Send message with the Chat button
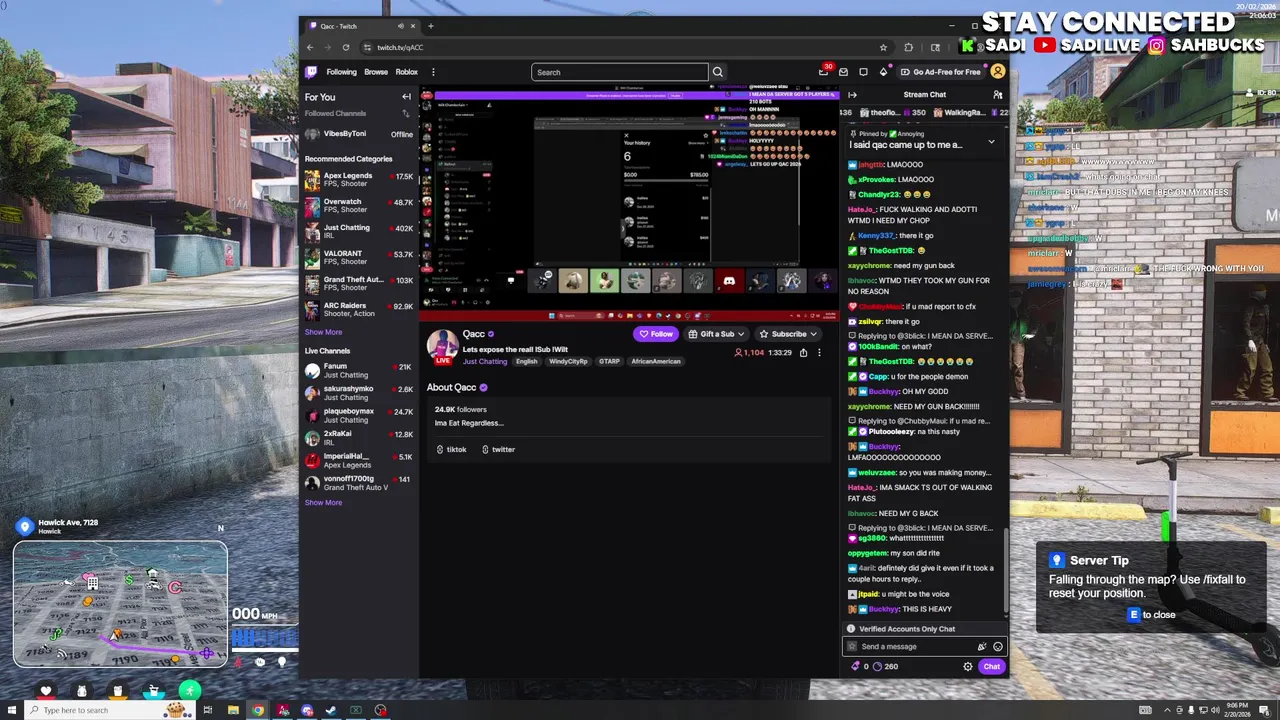1280x720 pixels. [991, 666]
